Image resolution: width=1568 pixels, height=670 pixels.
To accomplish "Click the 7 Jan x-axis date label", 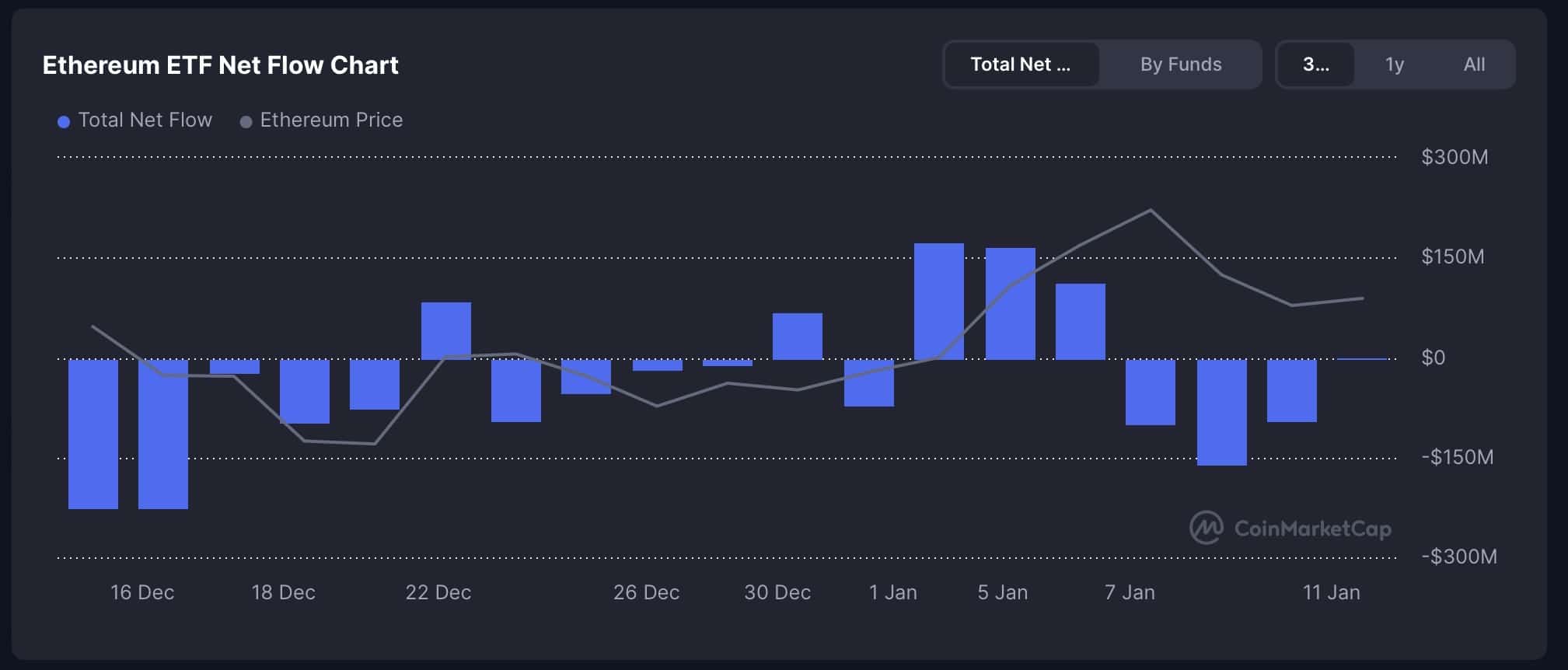I will click(1129, 592).
